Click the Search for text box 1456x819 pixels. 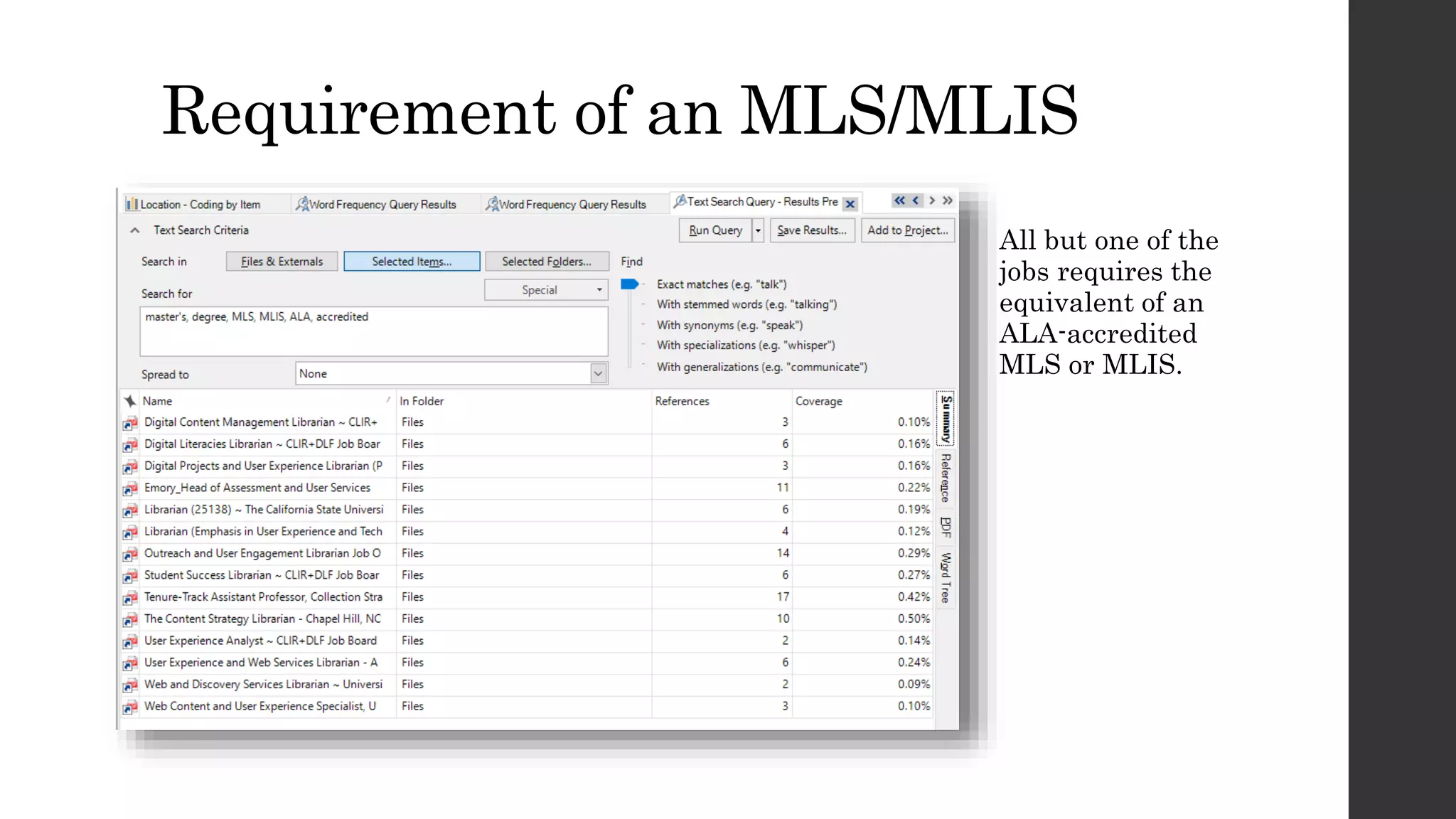pos(374,331)
